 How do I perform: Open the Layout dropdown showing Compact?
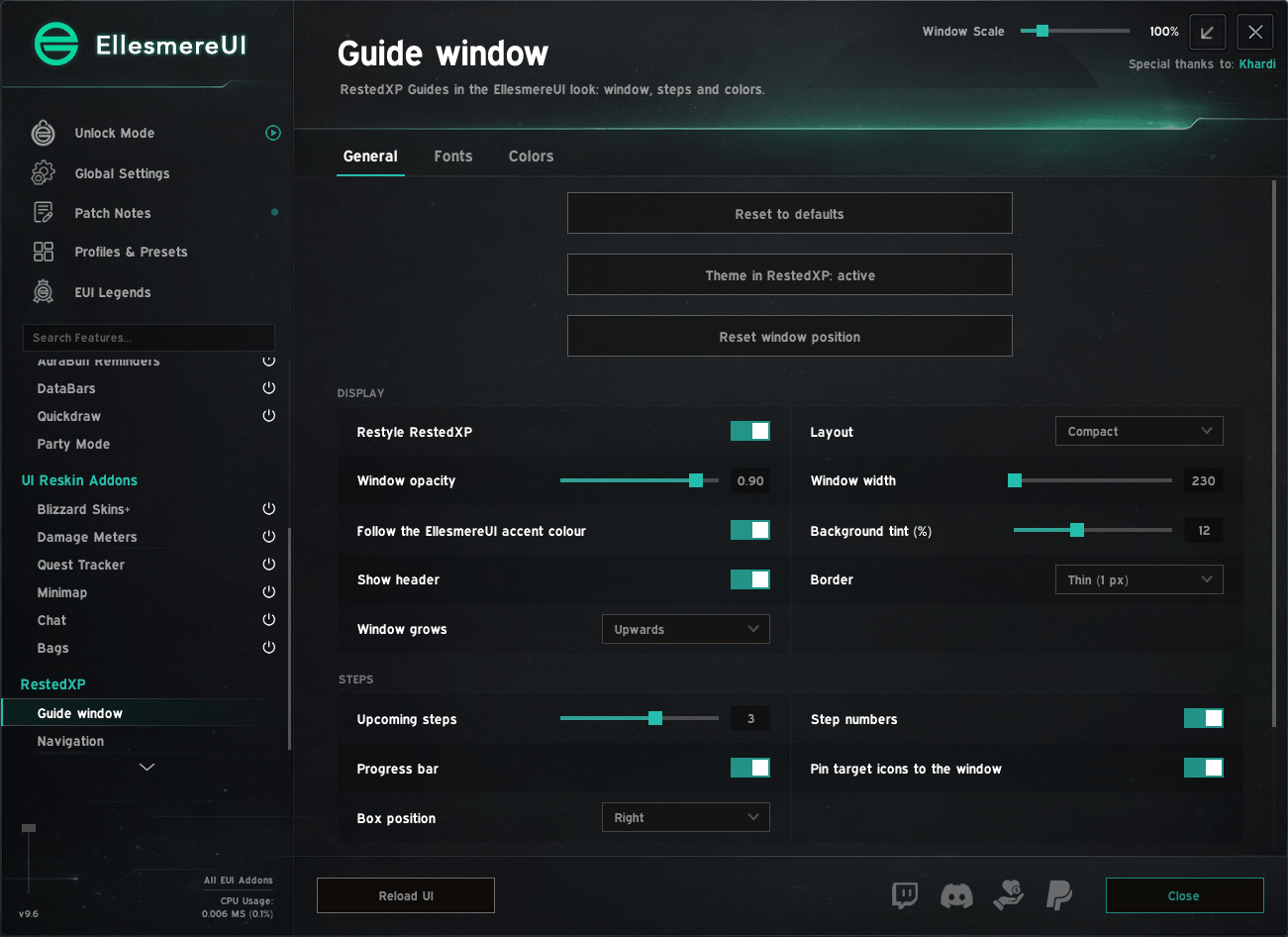[1139, 431]
